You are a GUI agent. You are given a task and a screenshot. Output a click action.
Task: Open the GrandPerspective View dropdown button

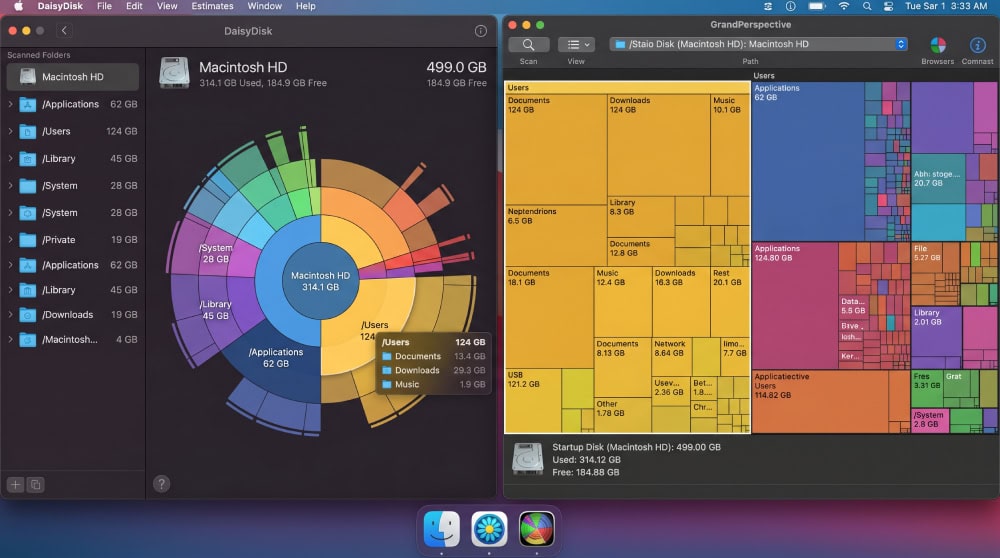click(x=577, y=45)
